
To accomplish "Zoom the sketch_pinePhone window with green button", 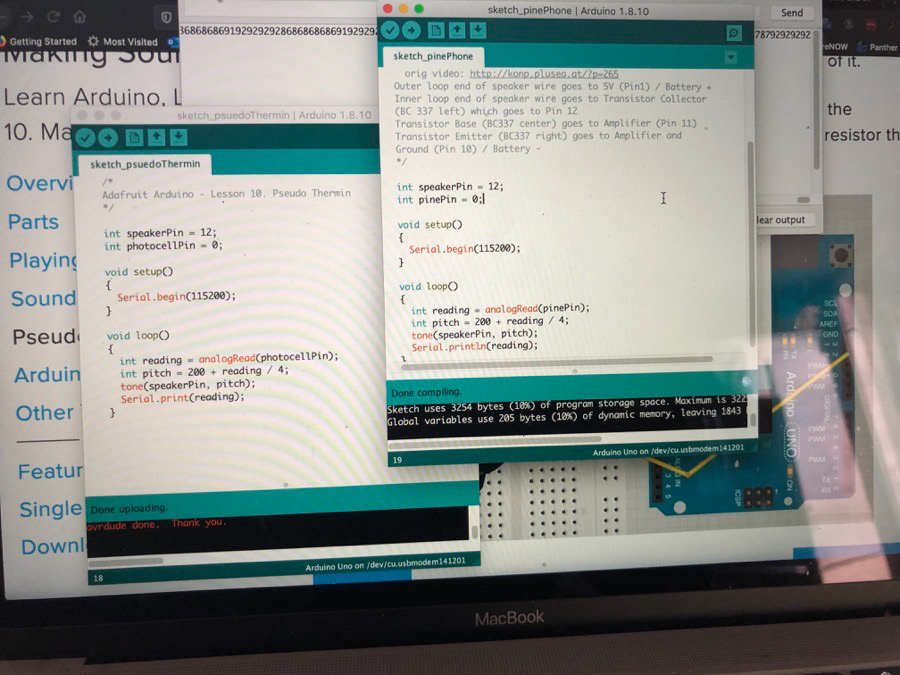I will pos(419,9).
